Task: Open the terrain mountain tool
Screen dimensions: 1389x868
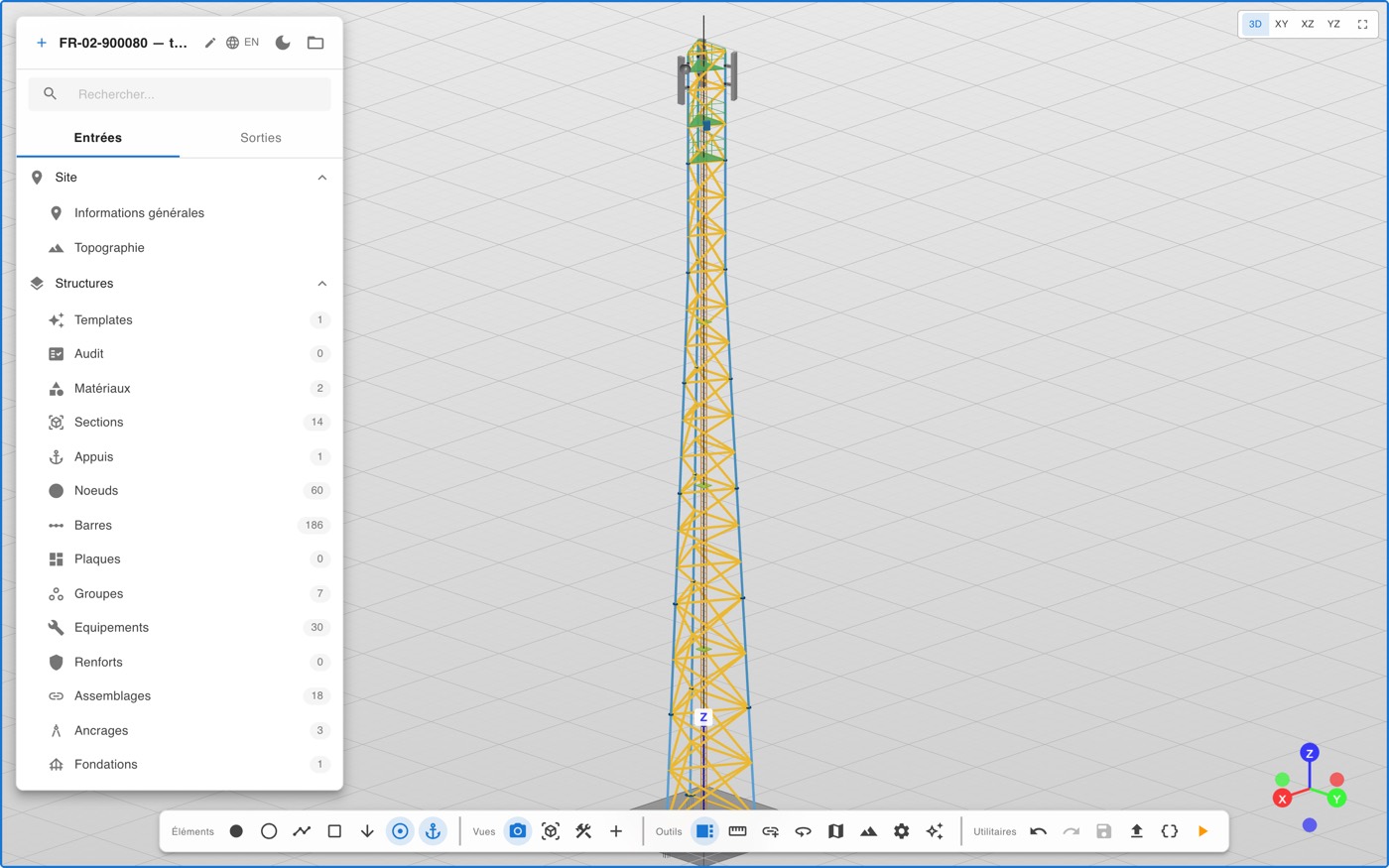Action: (x=868, y=831)
